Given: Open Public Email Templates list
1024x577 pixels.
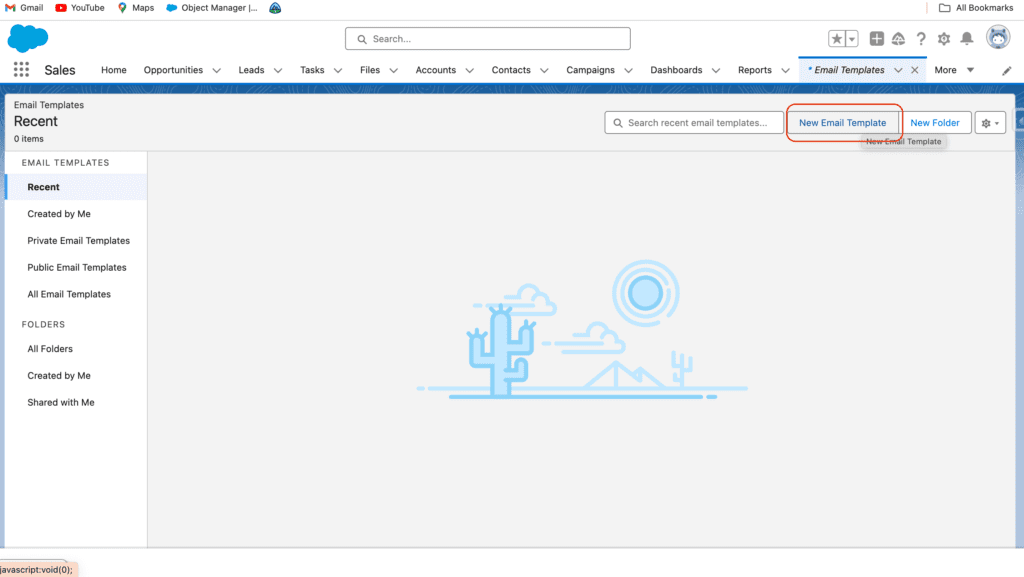Looking at the screenshot, I should [76, 267].
